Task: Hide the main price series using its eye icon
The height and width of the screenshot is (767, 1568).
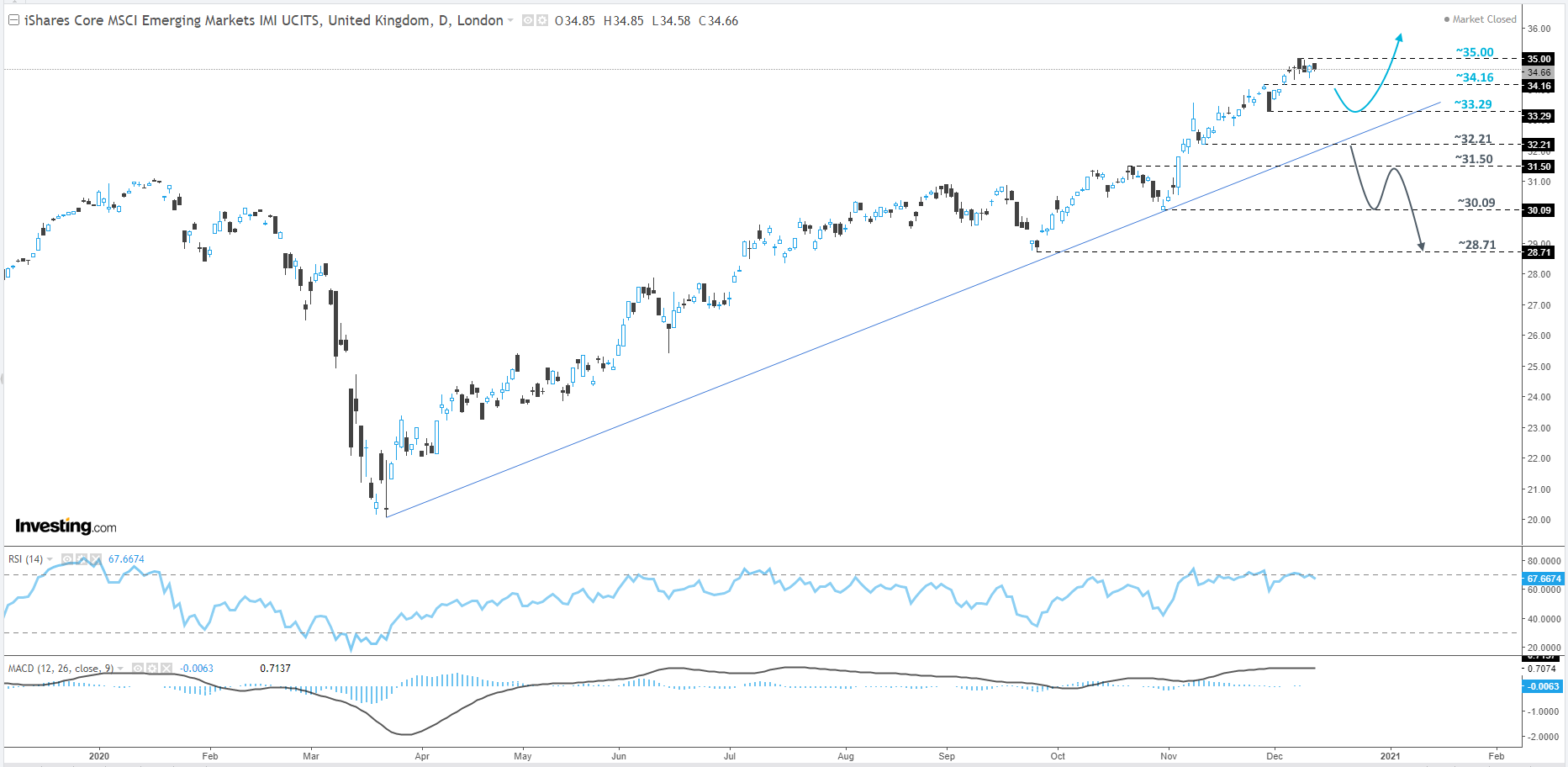Action: coord(527,20)
